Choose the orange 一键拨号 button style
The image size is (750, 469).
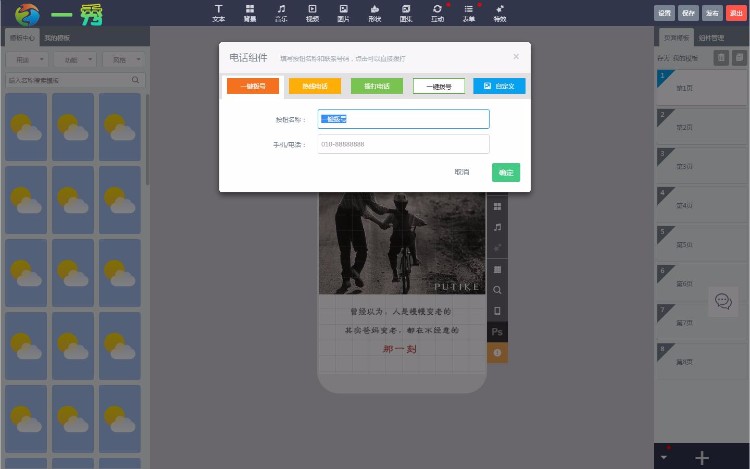253,86
